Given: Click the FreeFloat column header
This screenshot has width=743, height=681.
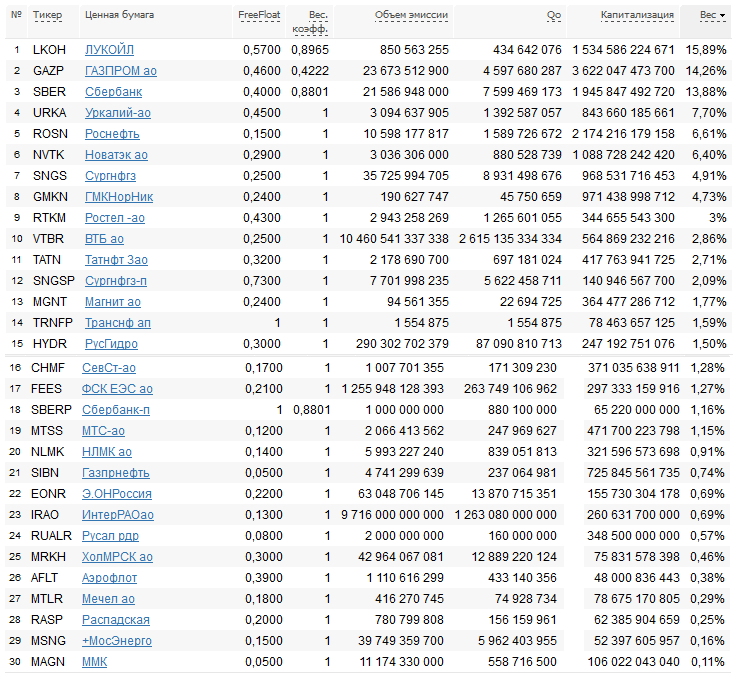Looking at the screenshot, I should pos(259,15).
